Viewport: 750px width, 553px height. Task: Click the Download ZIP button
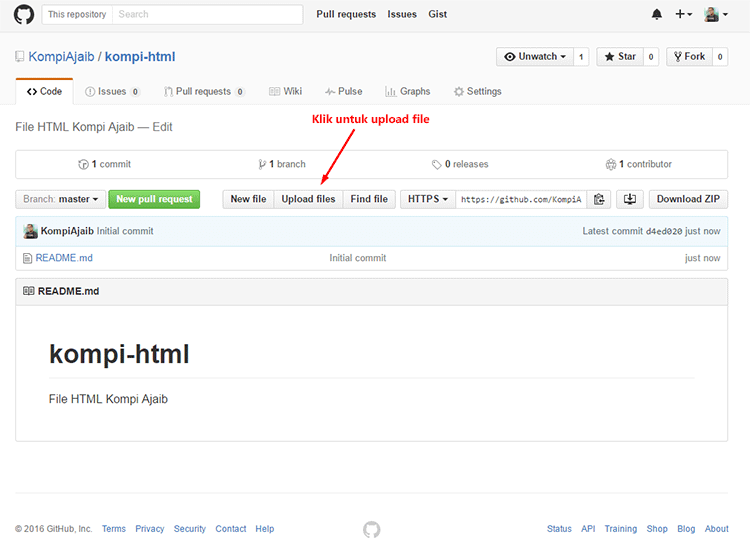tap(688, 199)
